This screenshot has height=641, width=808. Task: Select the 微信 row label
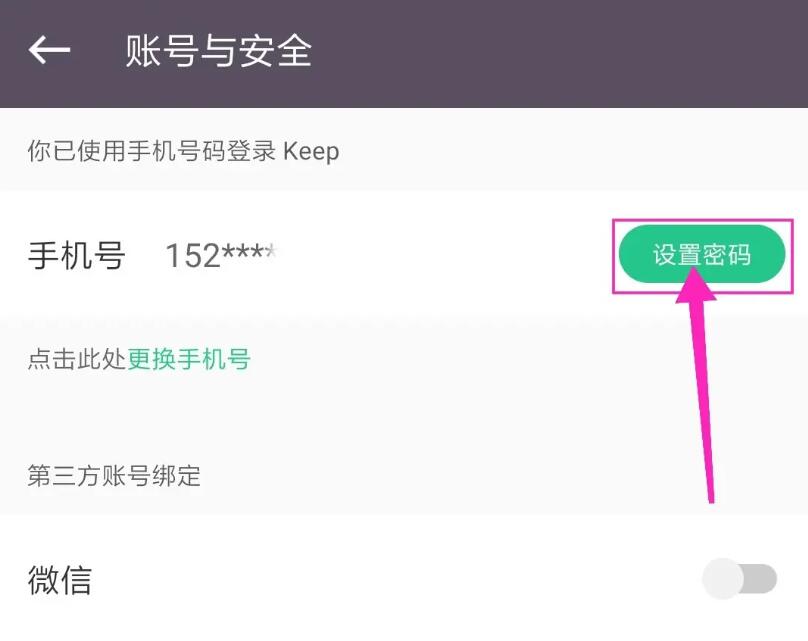60,579
